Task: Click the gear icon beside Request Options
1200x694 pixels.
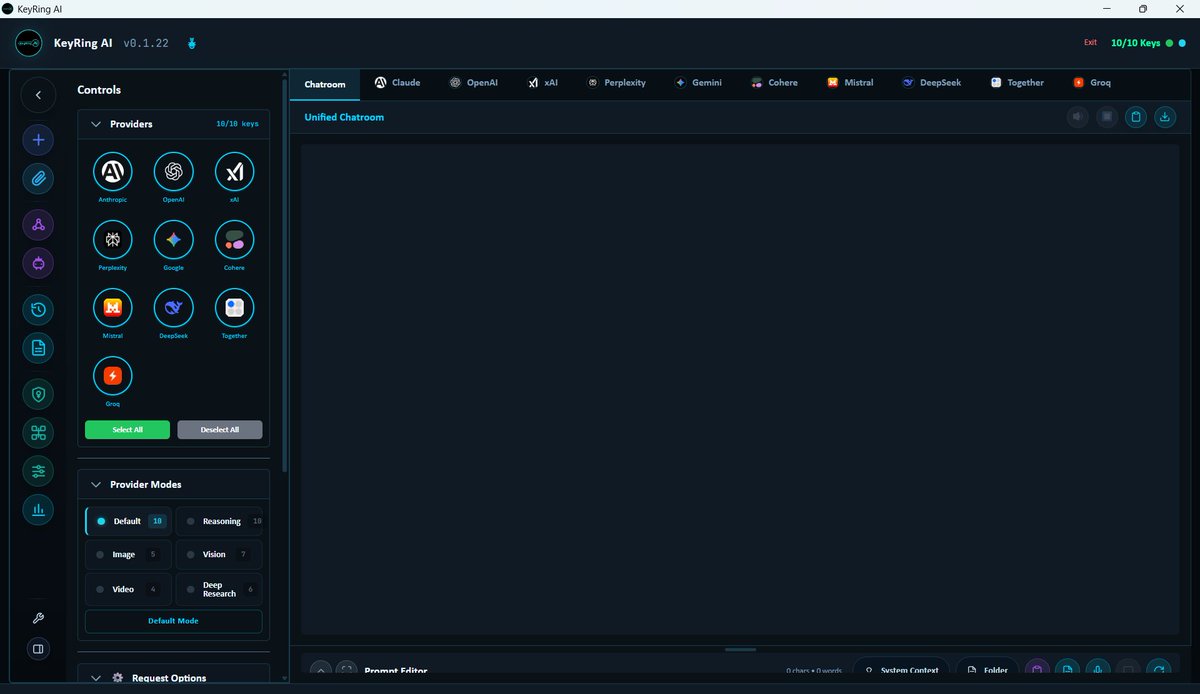Action: point(117,678)
